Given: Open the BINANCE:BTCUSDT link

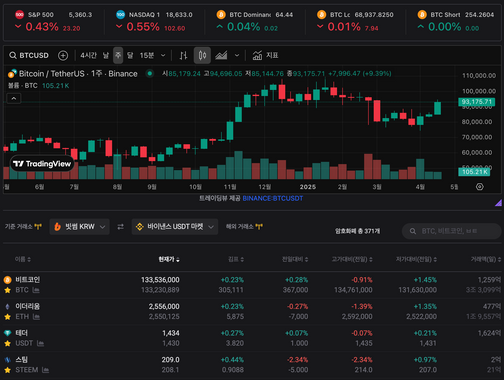Looking at the screenshot, I should 273,198.
